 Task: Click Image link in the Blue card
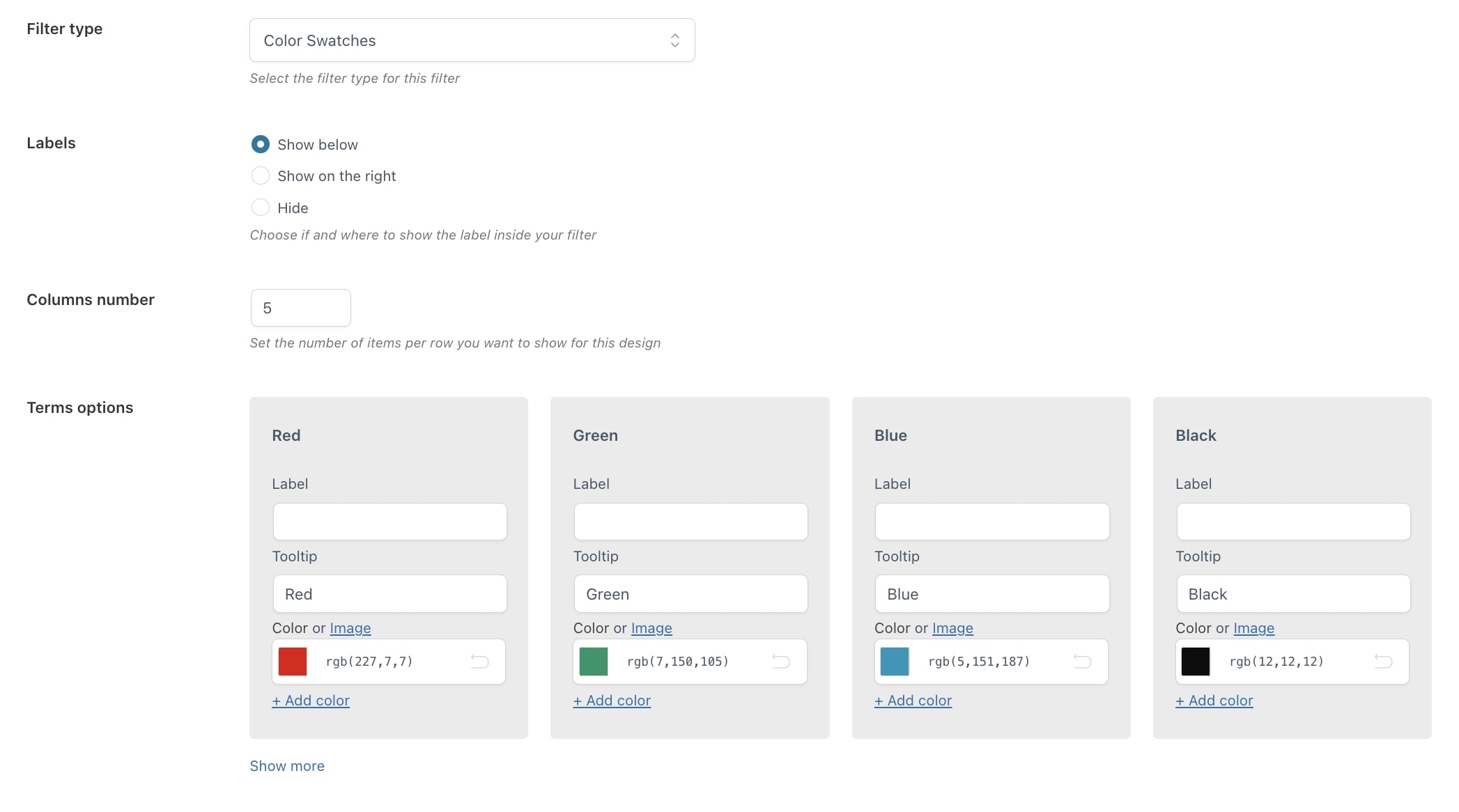point(952,628)
